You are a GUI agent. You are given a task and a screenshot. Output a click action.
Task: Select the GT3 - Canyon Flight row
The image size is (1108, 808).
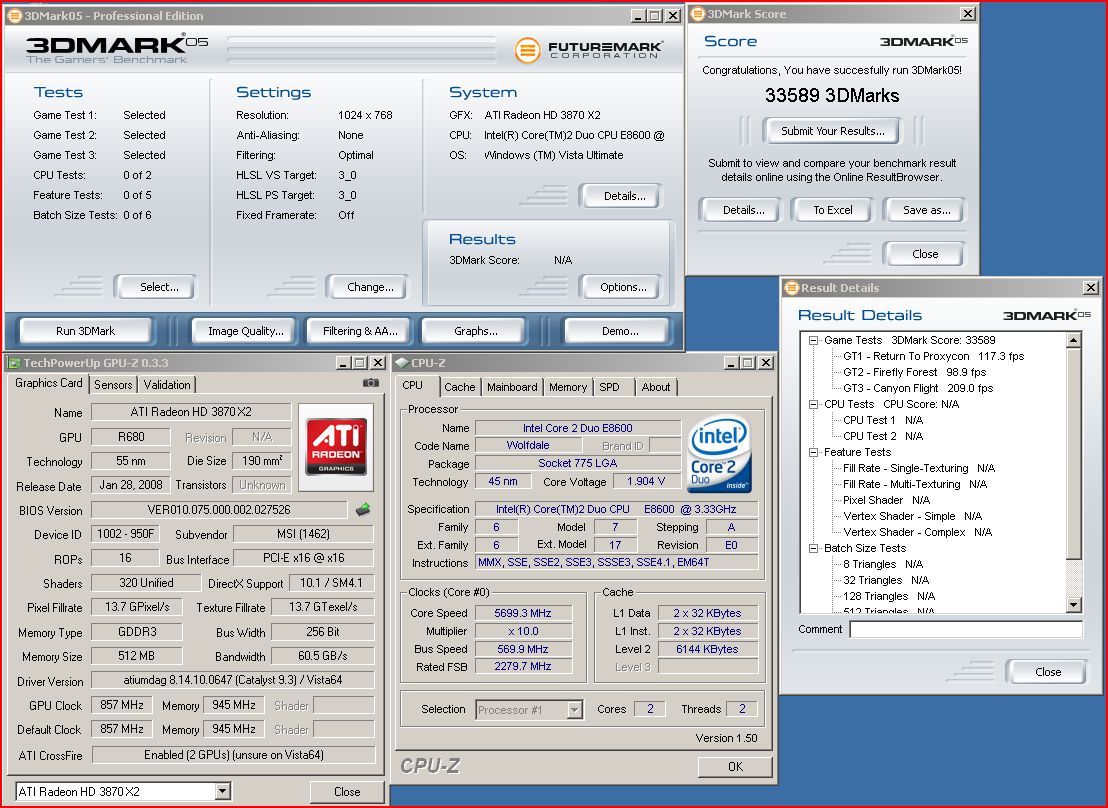(918, 388)
